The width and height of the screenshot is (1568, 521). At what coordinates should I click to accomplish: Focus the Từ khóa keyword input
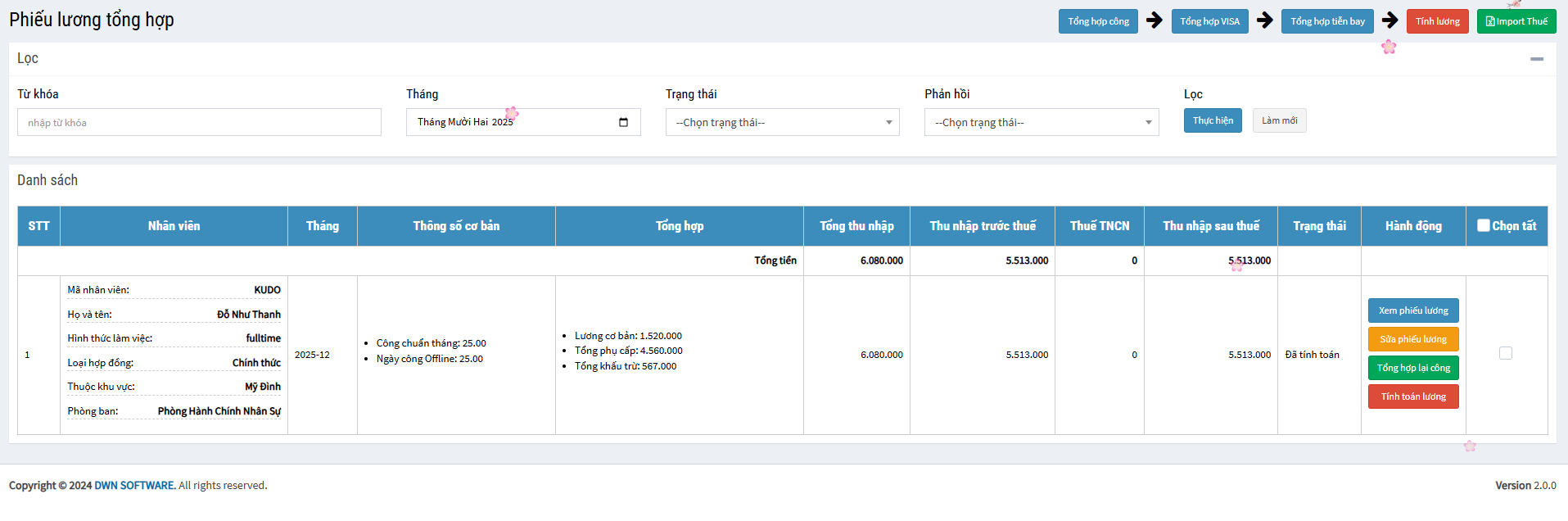pyautogui.click(x=199, y=122)
